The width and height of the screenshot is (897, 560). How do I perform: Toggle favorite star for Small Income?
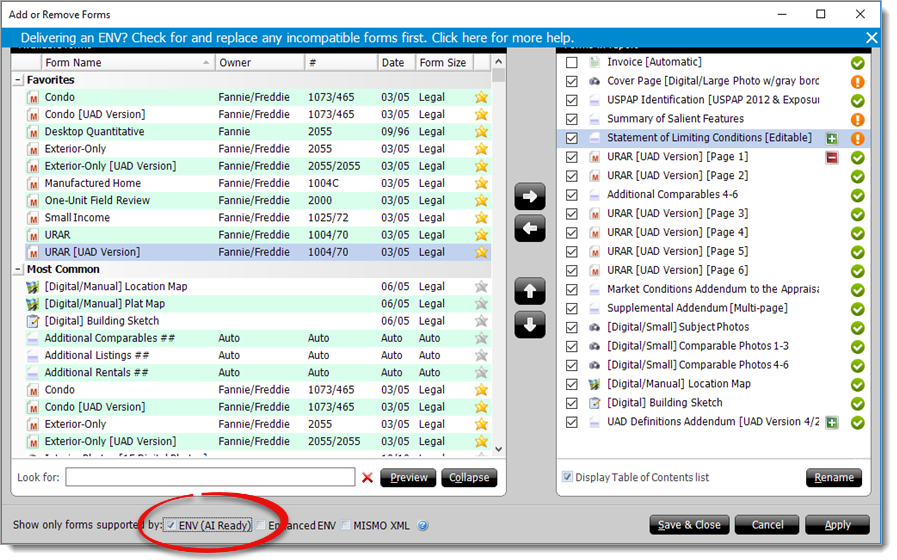(481, 217)
